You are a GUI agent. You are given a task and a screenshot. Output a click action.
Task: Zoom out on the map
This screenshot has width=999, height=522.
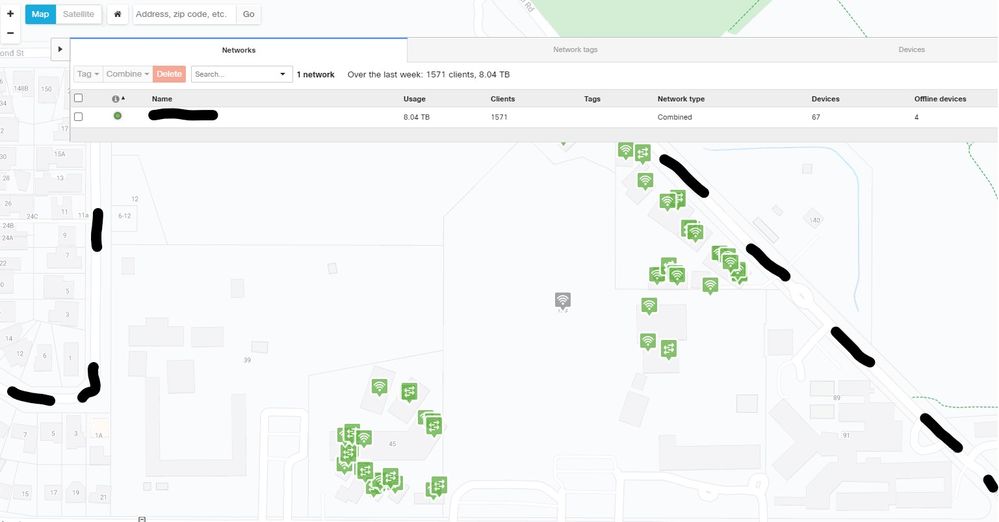point(10,33)
